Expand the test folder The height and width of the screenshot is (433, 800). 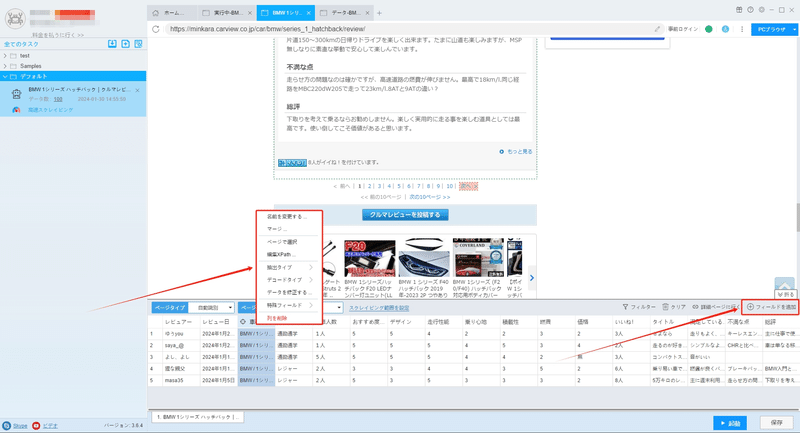5,56
